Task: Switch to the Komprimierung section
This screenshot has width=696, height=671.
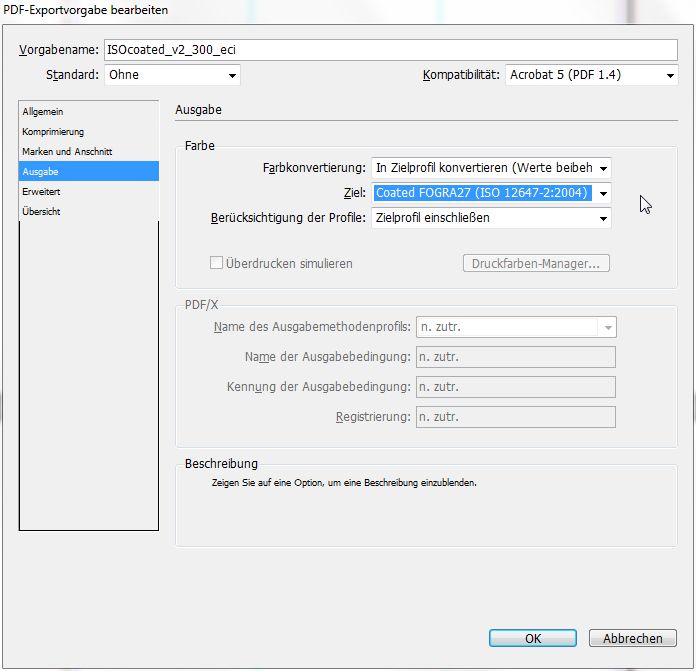Action: pos(53,132)
